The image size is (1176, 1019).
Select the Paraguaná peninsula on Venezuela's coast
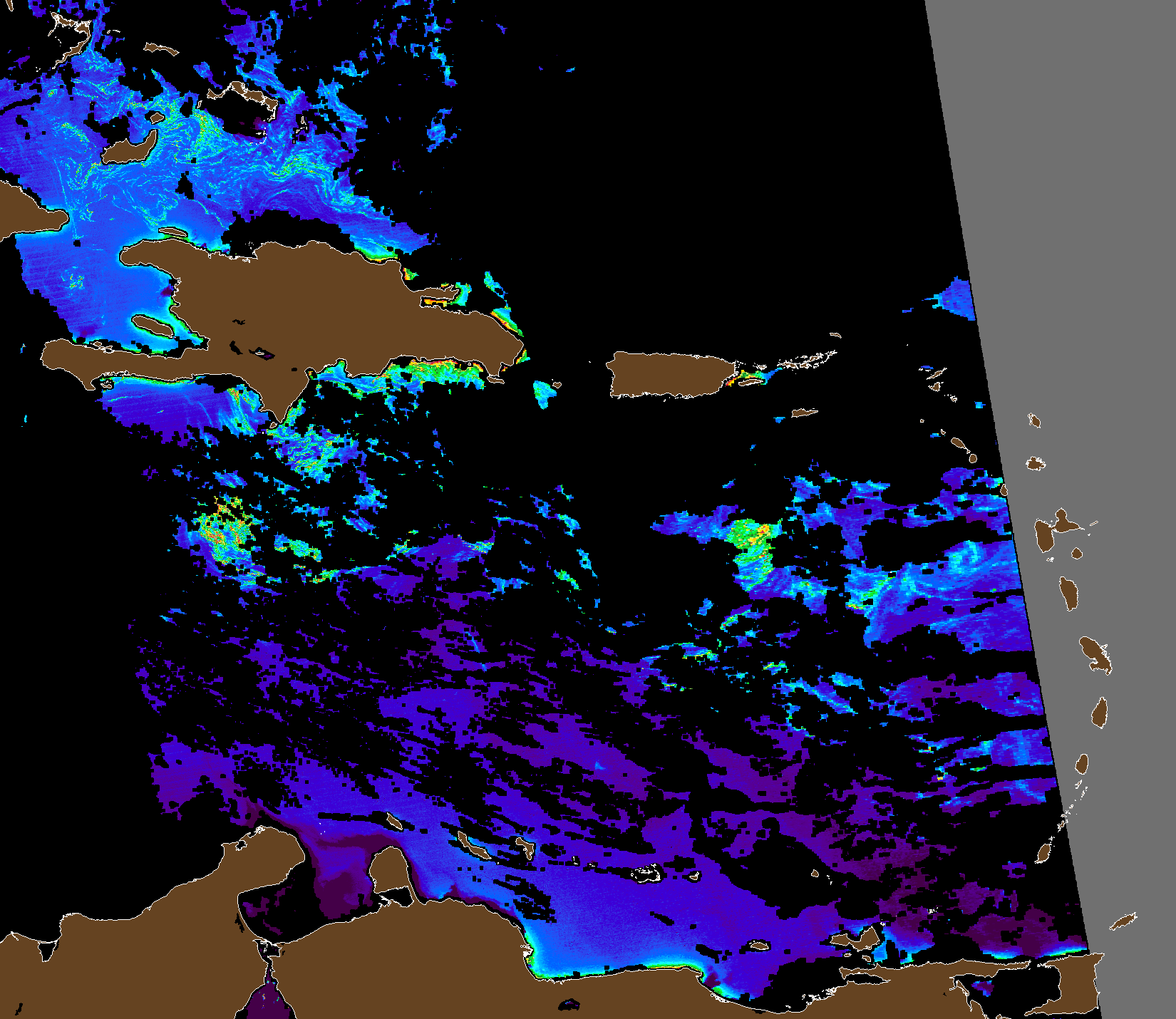pyautogui.click(x=389, y=869)
